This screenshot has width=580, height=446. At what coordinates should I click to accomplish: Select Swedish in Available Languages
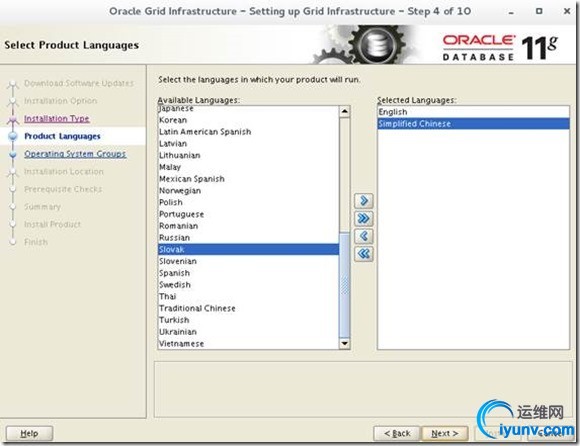click(248, 285)
